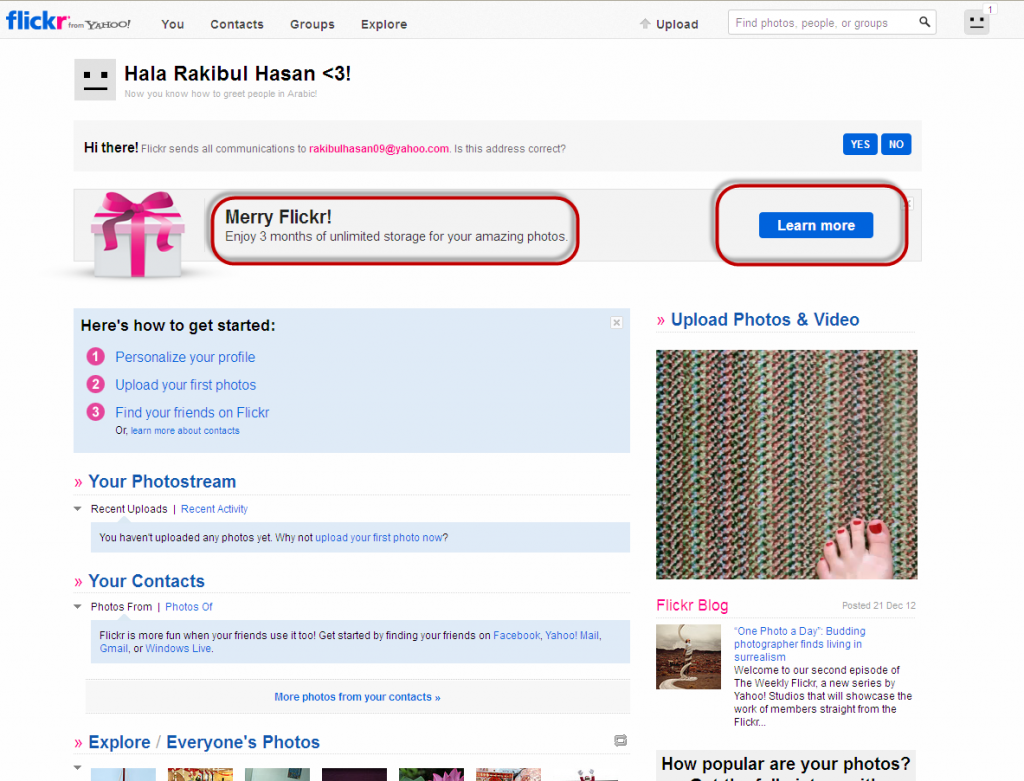This screenshot has width=1024, height=781.
Task: Click Personalize your profile link
Action: [x=185, y=357]
